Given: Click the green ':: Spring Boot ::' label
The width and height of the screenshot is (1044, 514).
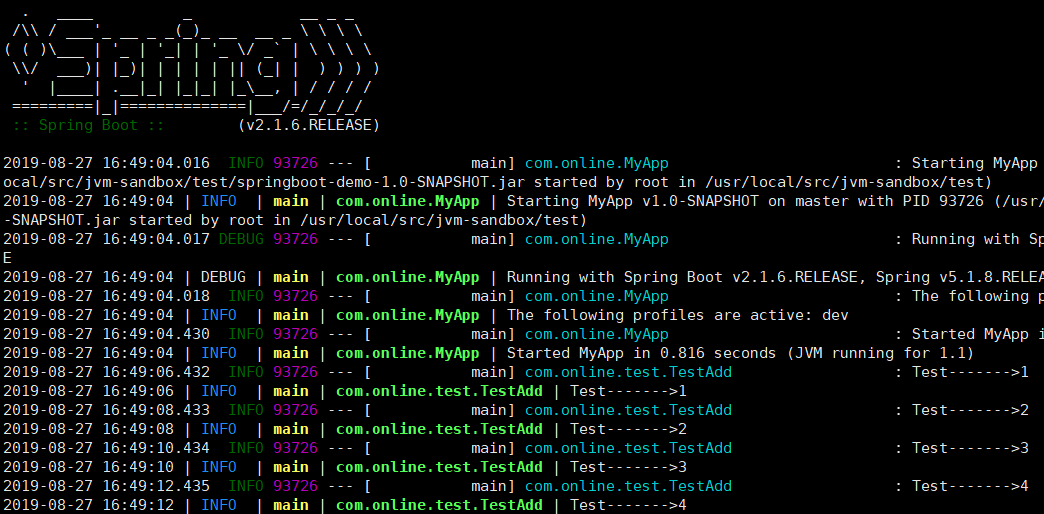Looking at the screenshot, I should tap(88, 125).
